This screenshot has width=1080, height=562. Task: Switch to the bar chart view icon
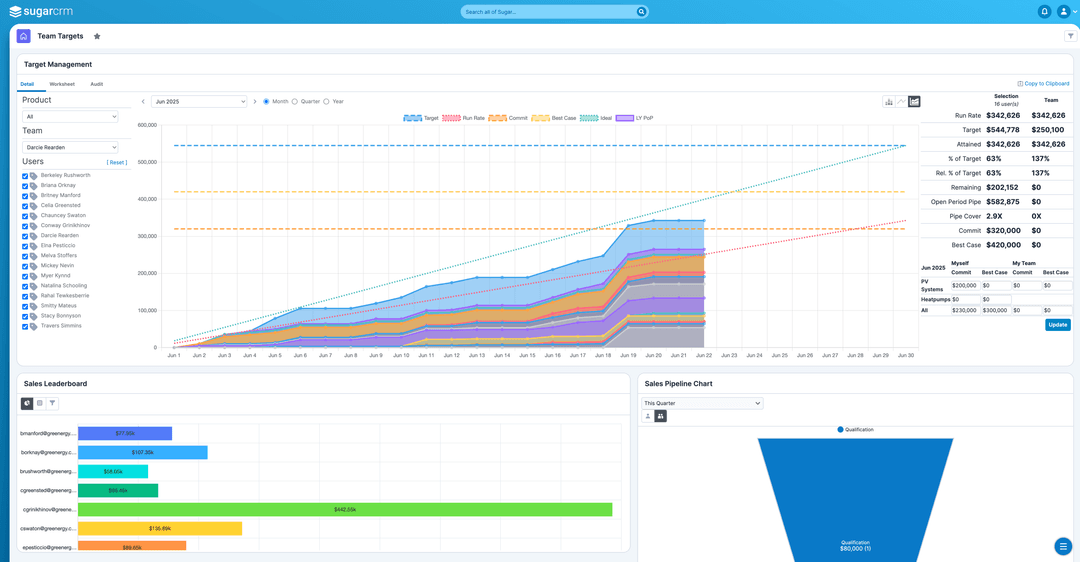tap(889, 101)
